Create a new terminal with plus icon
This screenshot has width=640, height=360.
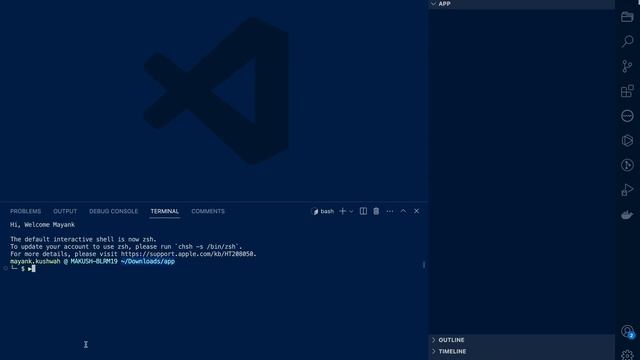[342, 211]
